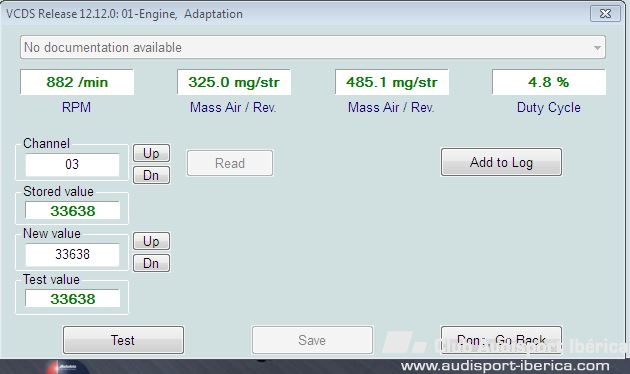This screenshot has width=630, height=374.
Task: Click the Duty Cycle percentage box
Action: click(x=548, y=82)
